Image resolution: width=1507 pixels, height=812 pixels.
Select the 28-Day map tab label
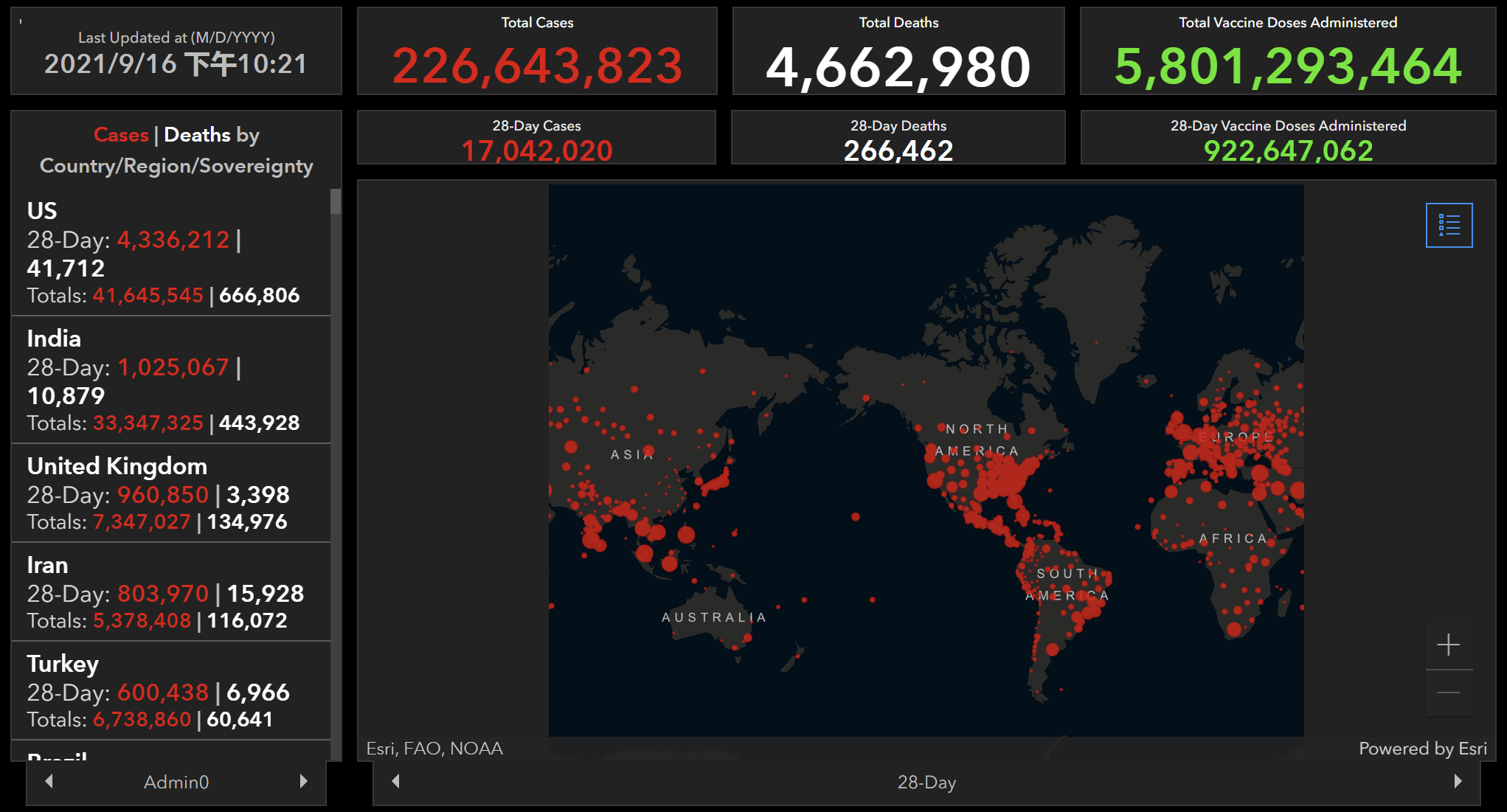pos(926,782)
